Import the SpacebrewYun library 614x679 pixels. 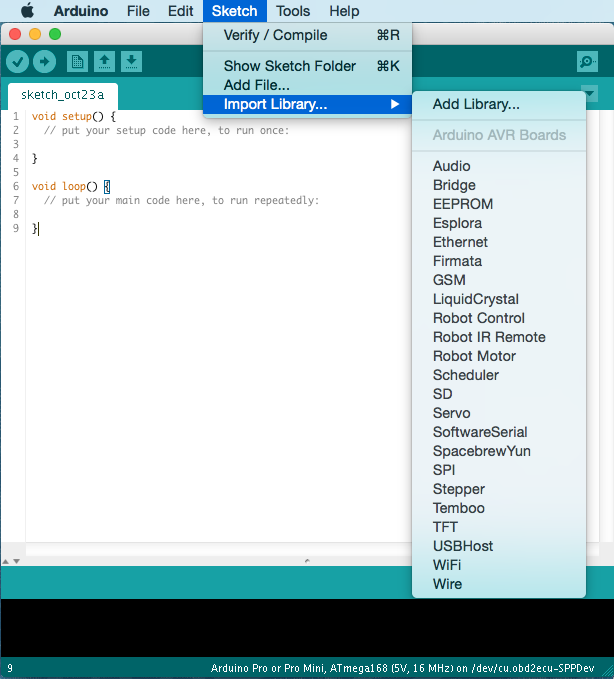(499, 451)
